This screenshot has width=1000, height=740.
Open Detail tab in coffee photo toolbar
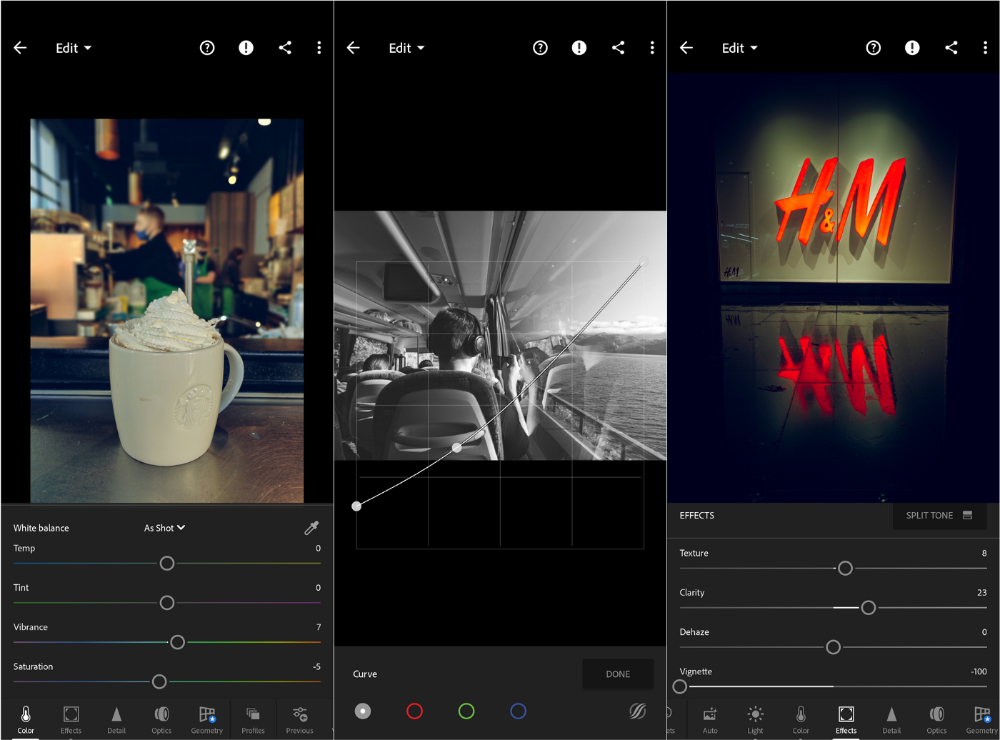(x=116, y=720)
